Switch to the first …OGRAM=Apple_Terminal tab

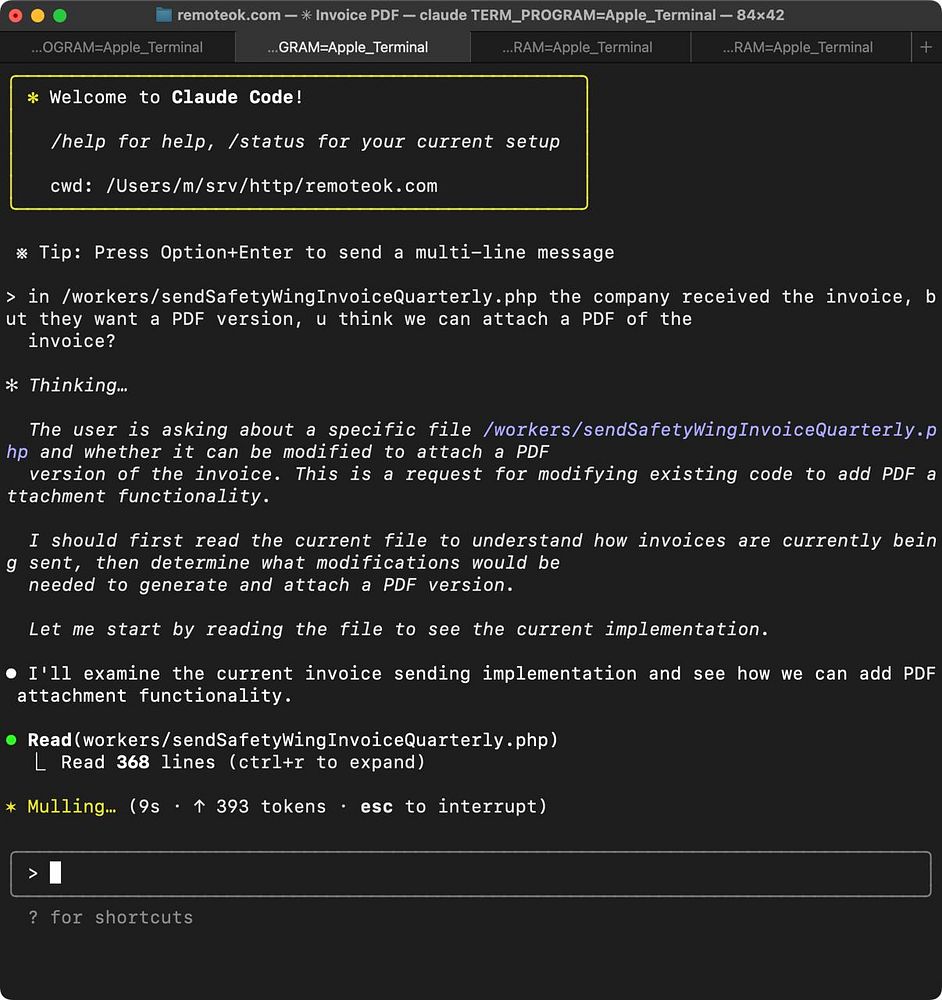[117, 47]
